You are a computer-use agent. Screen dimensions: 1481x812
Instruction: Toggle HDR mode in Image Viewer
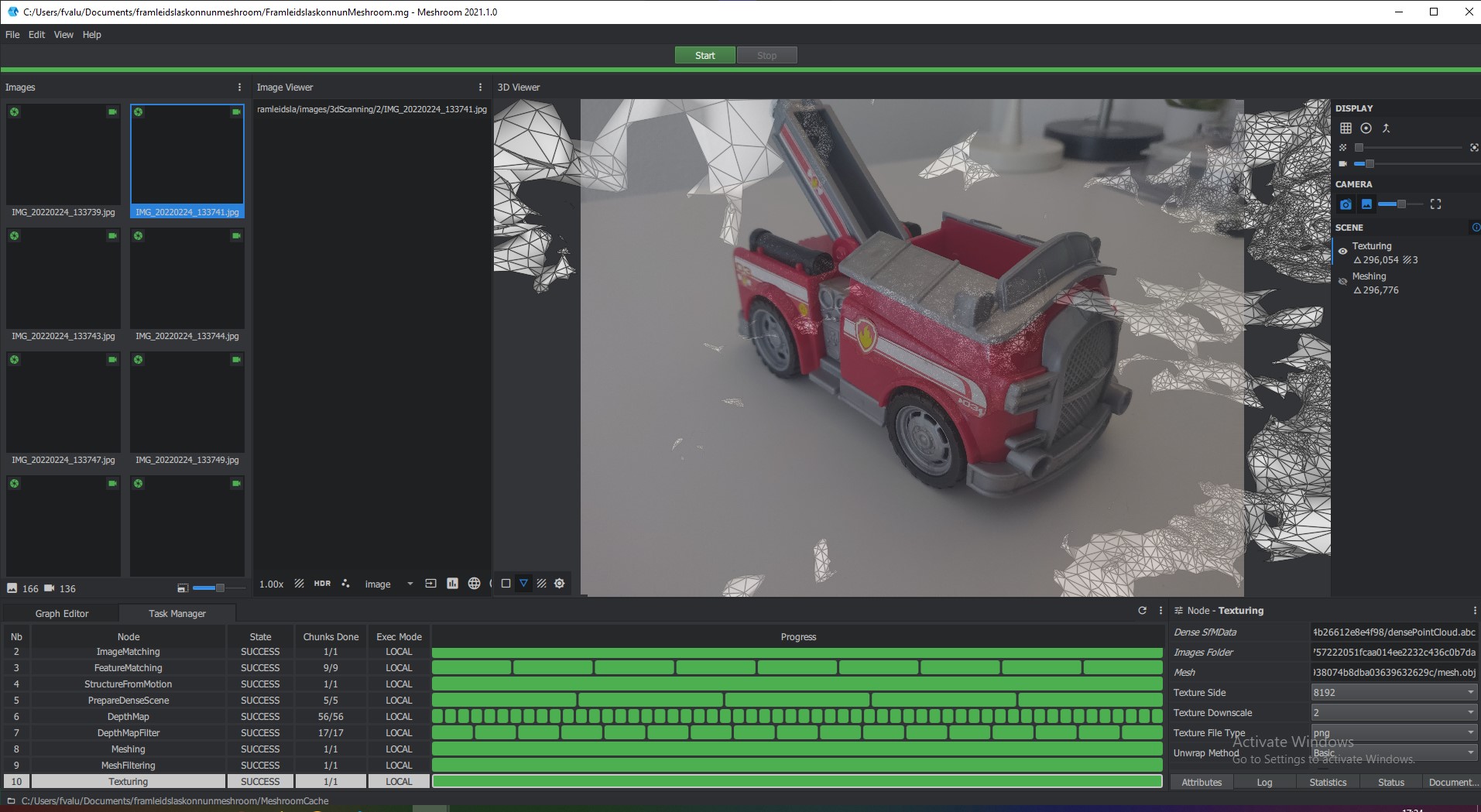[322, 584]
